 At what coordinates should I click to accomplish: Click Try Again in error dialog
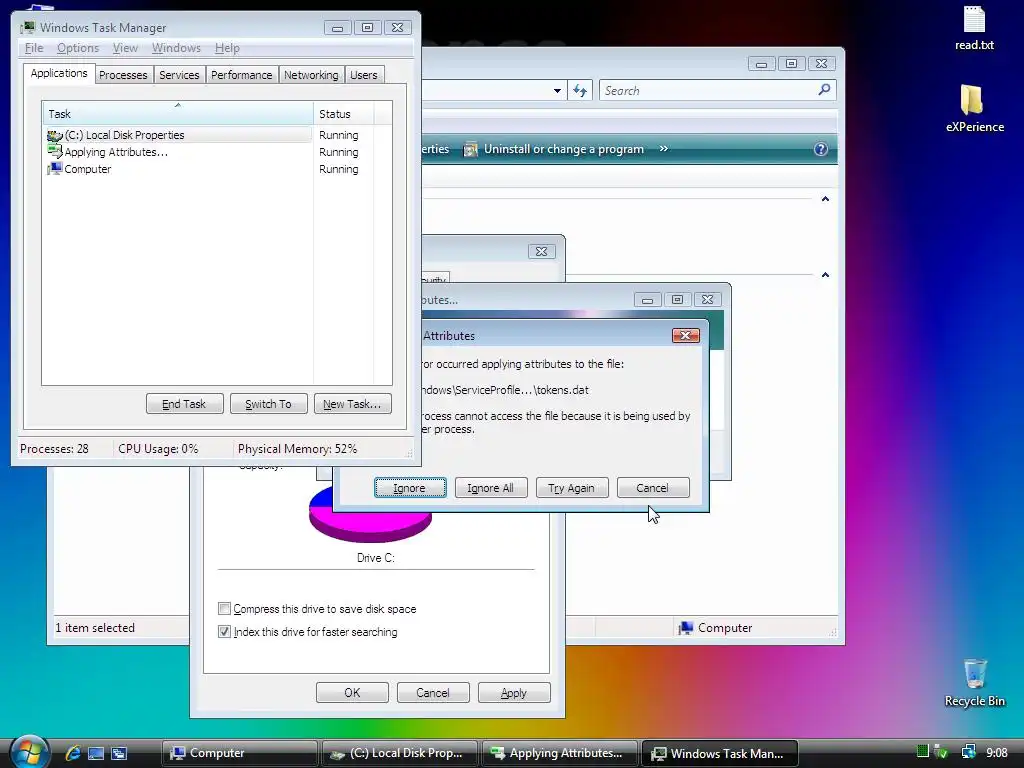(571, 487)
